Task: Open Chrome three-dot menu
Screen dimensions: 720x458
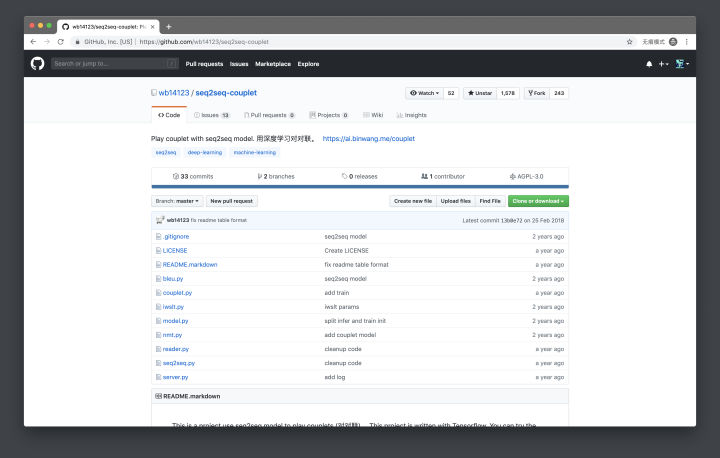Action: [x=686, y=42]
